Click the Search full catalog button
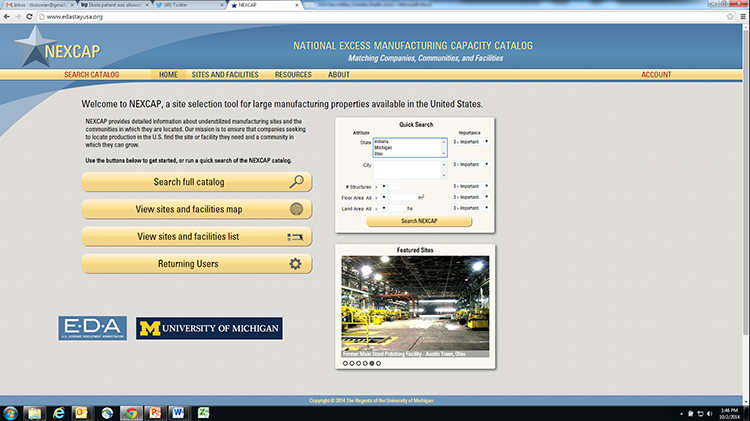The height and width of the screenshot is (421, 750). pos(197,182)
